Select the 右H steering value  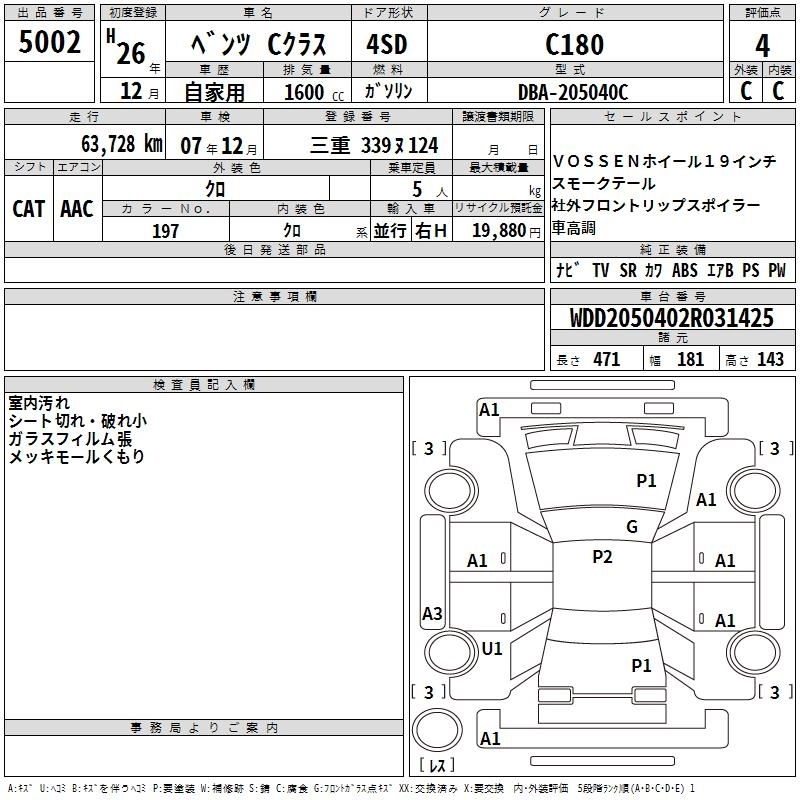tap(431, 231)
